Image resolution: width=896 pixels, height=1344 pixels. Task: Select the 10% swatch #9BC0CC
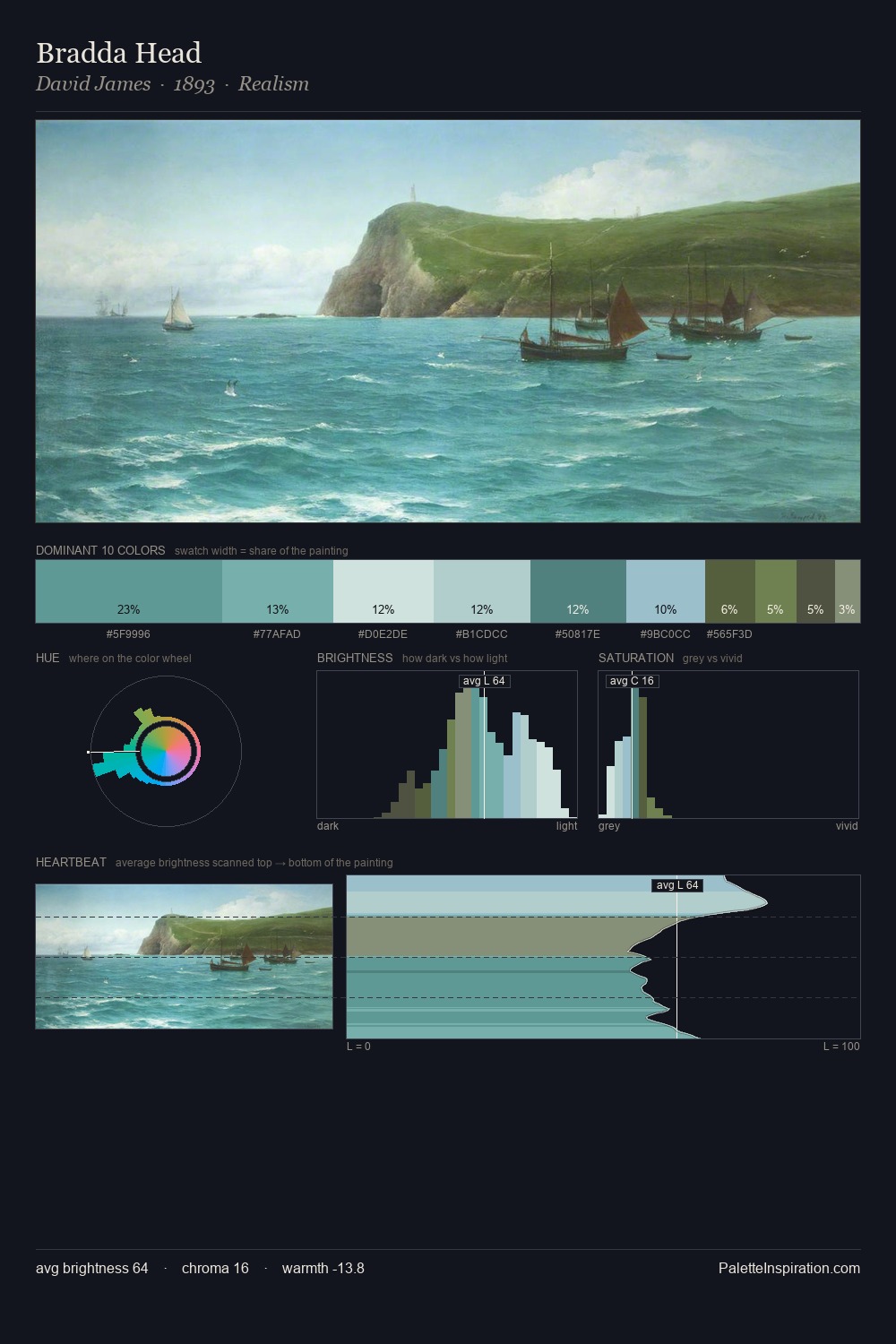point(666,591)
